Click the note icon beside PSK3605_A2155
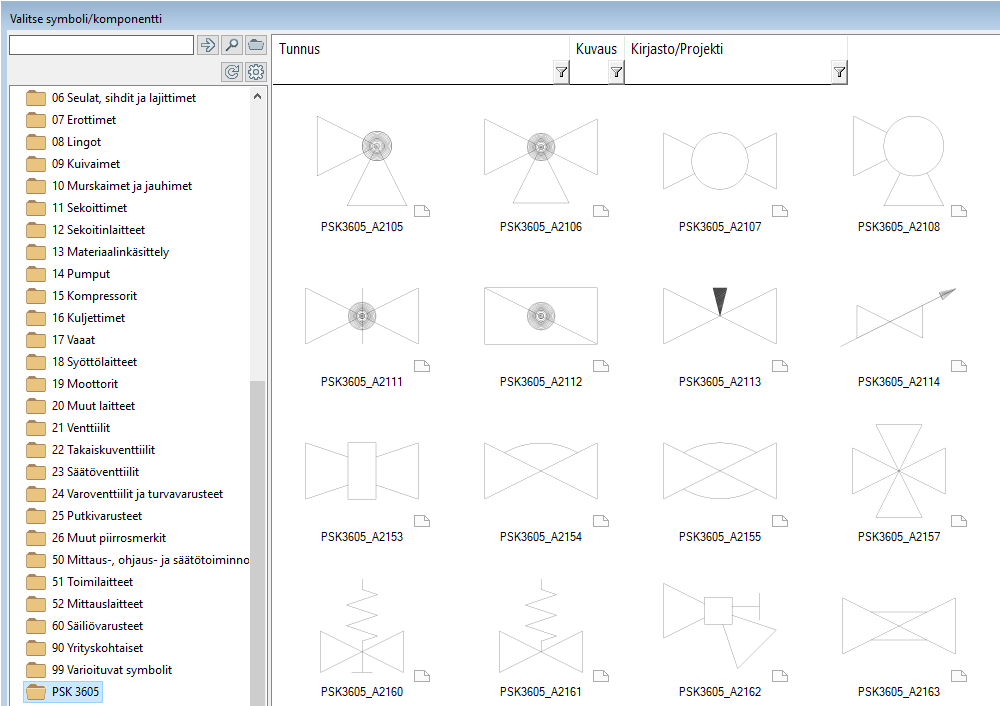This screenshot has width=1000, height=706. (779, 521)
